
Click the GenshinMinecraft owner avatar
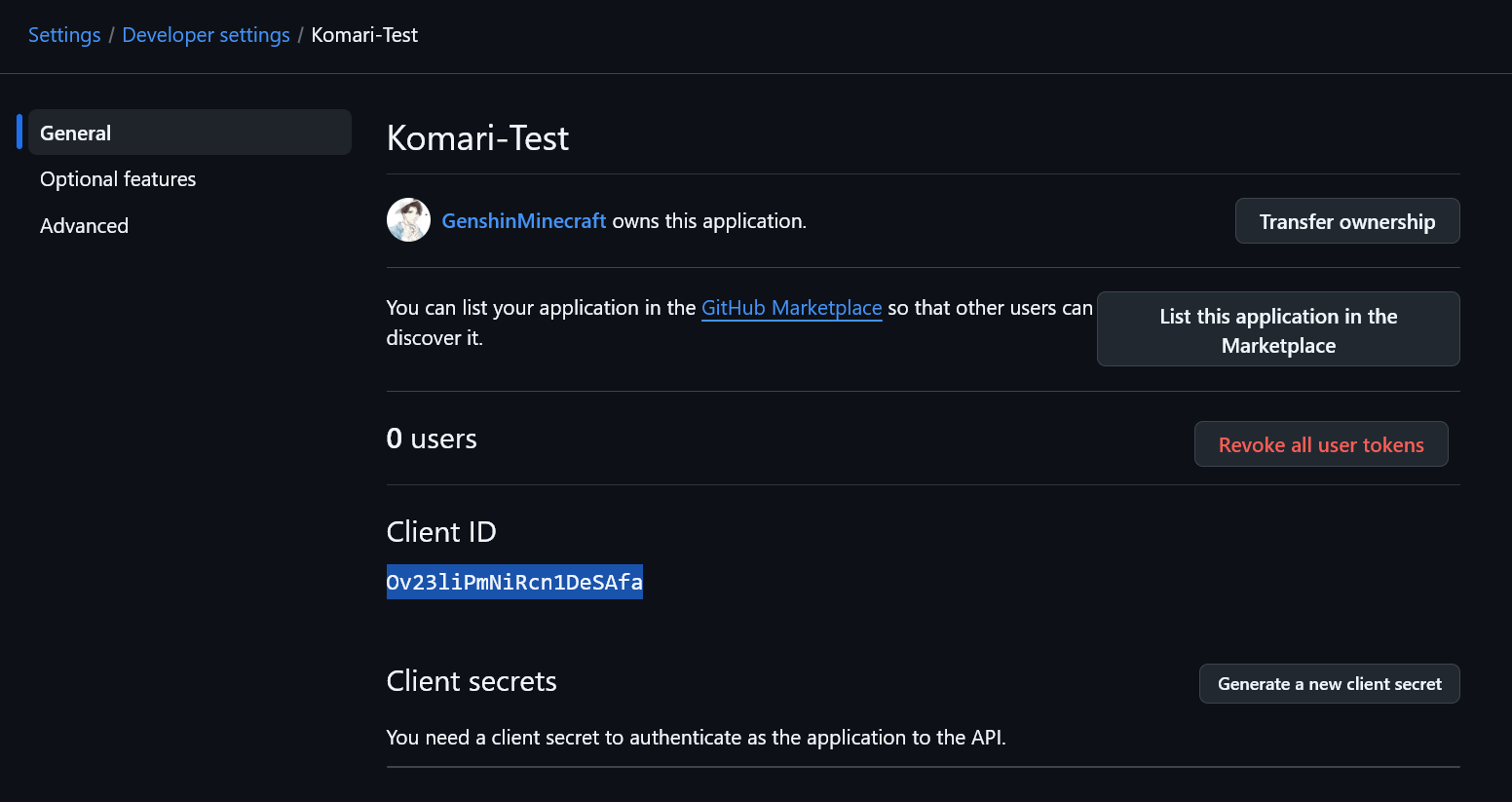click(408, 220)
